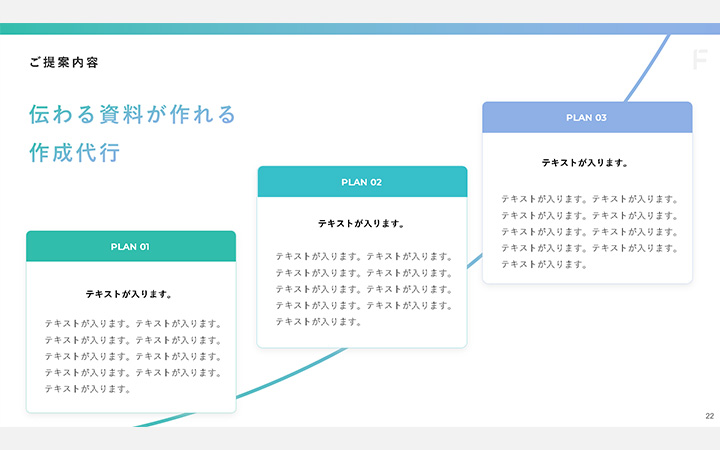Viewport: 720px width, 450px height.
Task: Select the PLAN 02 teal header
Action: click(x=362, y=182)
